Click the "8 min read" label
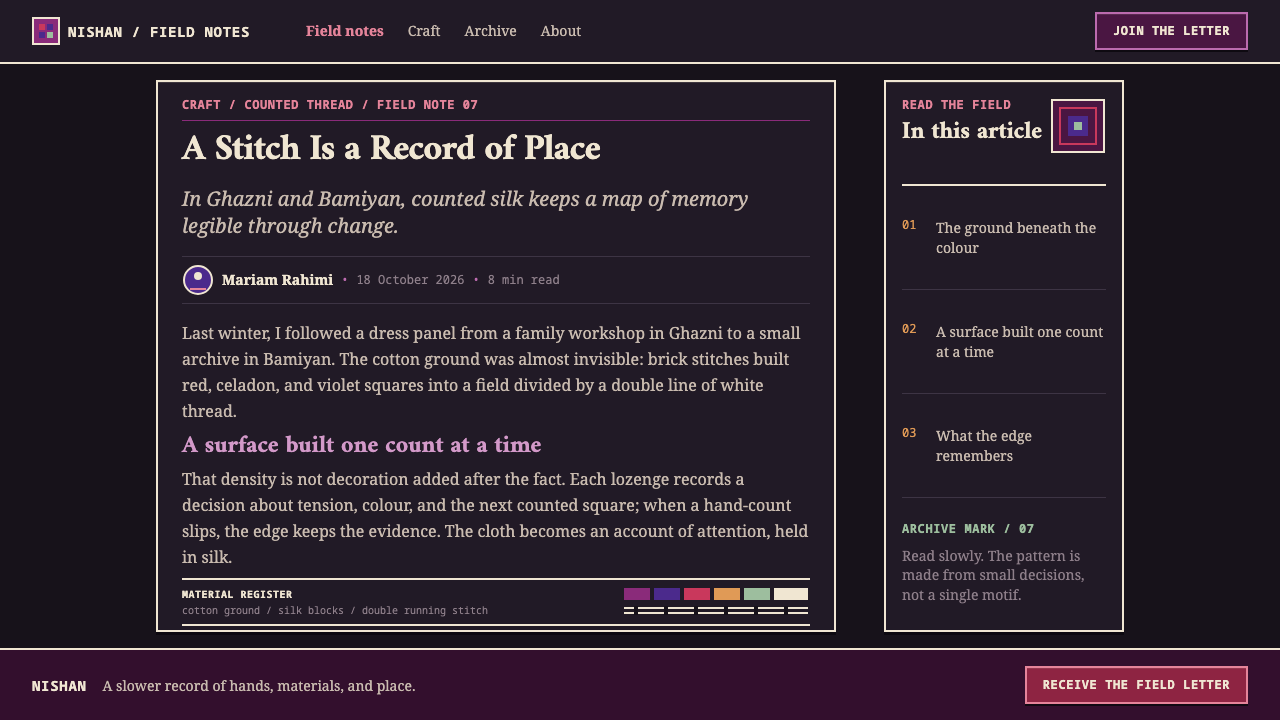Viewport: 1280px width, 720px height. (x=524, y=280)
